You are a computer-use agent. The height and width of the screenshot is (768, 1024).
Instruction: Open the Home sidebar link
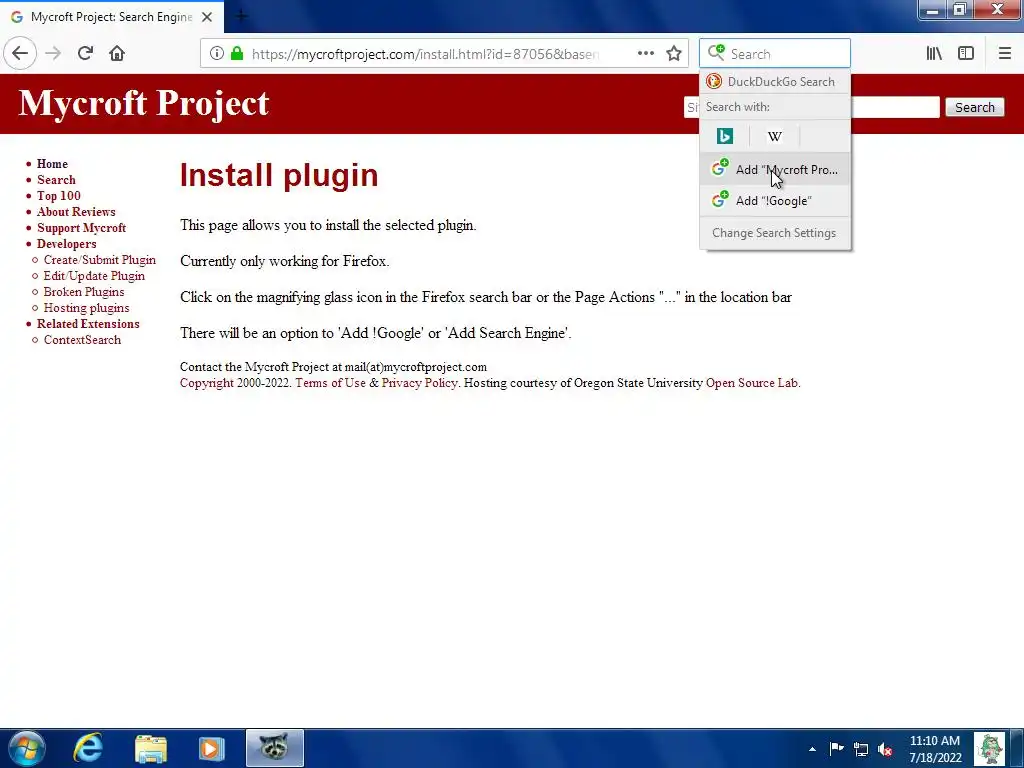point(52,164)
